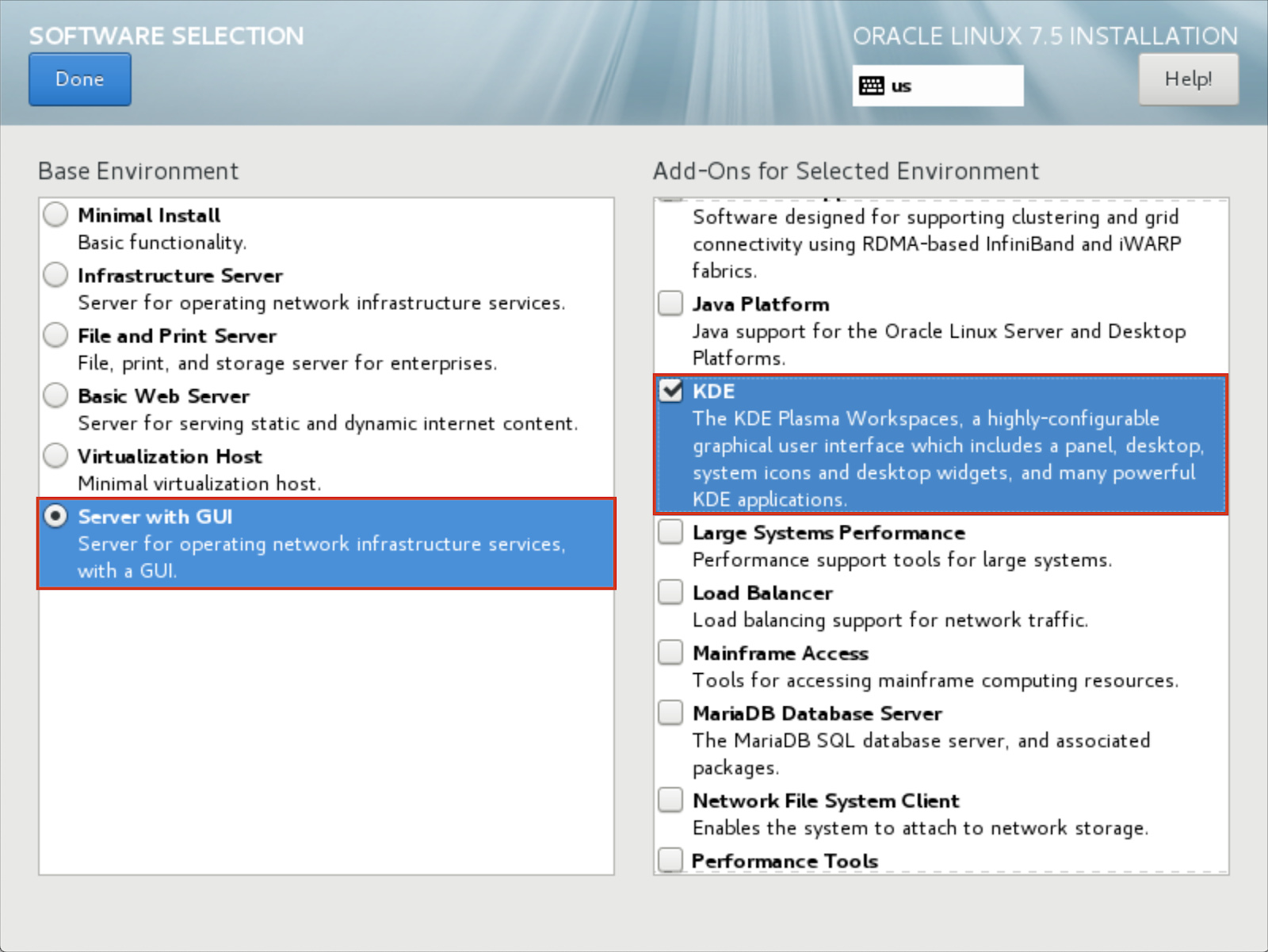The image size is (1268, 952).
Task: Click 'Tools for accessing mainframe computing resources.'
Action: [x=935, y=680]
